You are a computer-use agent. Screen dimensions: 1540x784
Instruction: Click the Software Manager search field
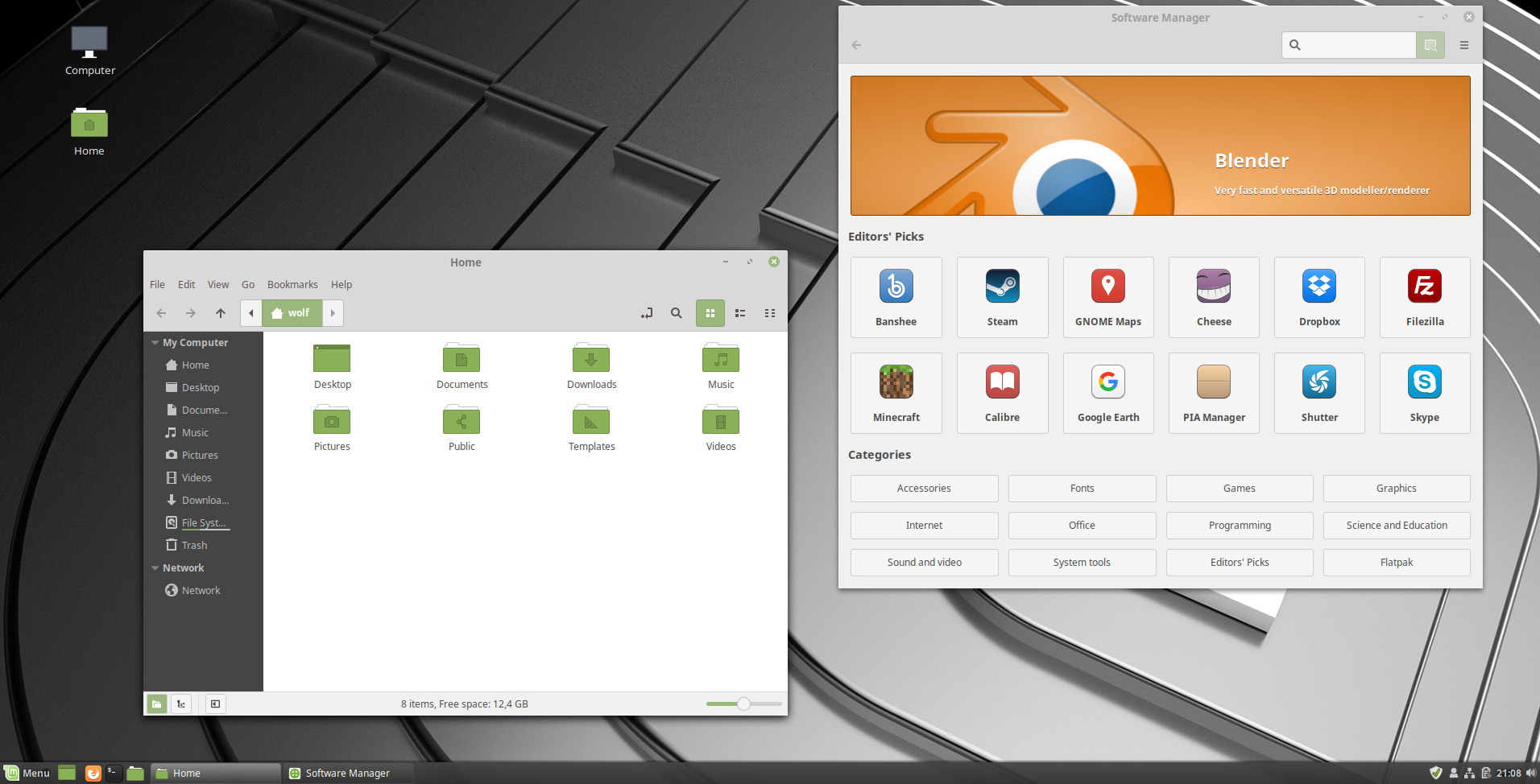click(1349, 45)
